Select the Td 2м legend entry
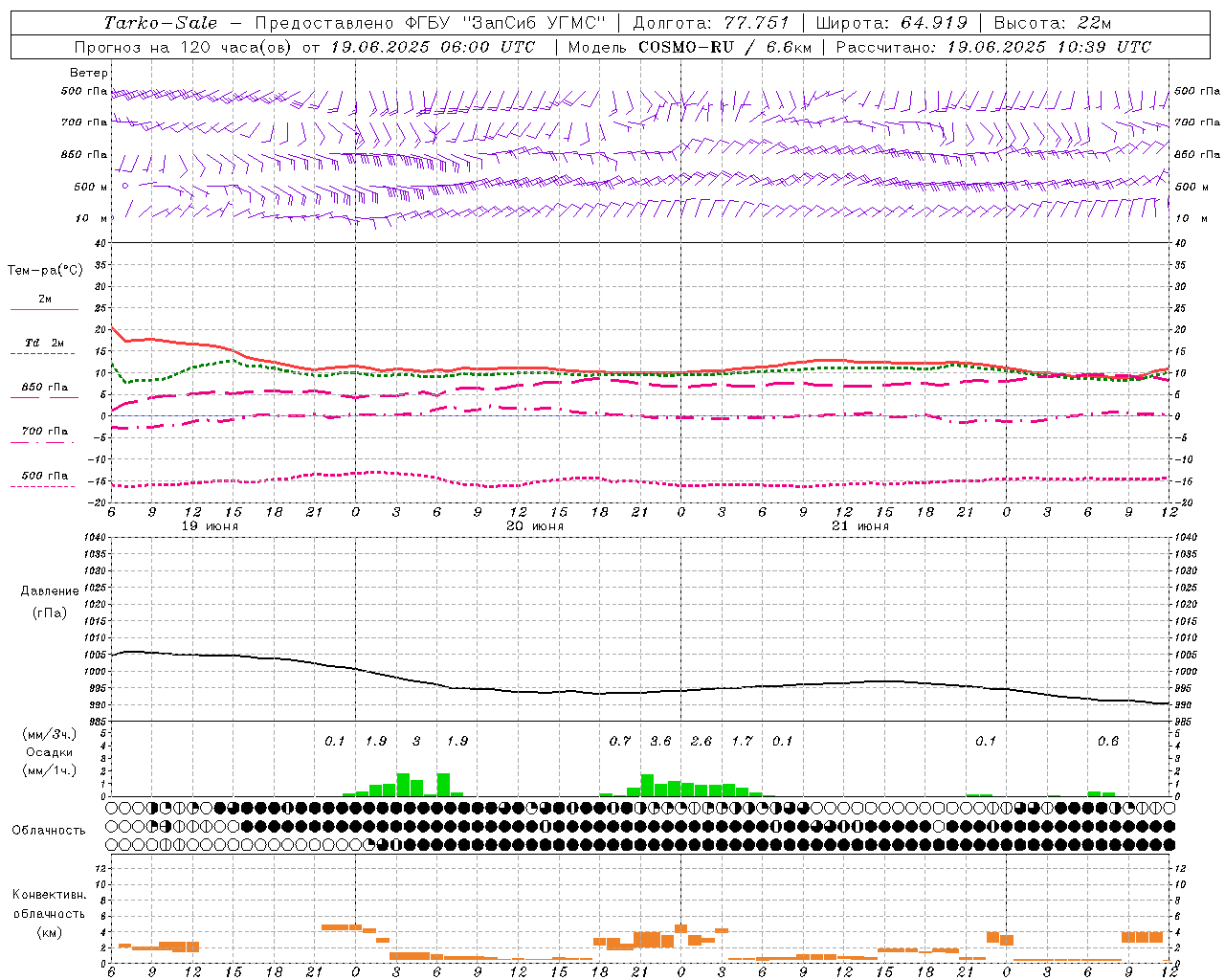Image resolution: width=1225 pixels, height=980 pixels. point(44,343)
